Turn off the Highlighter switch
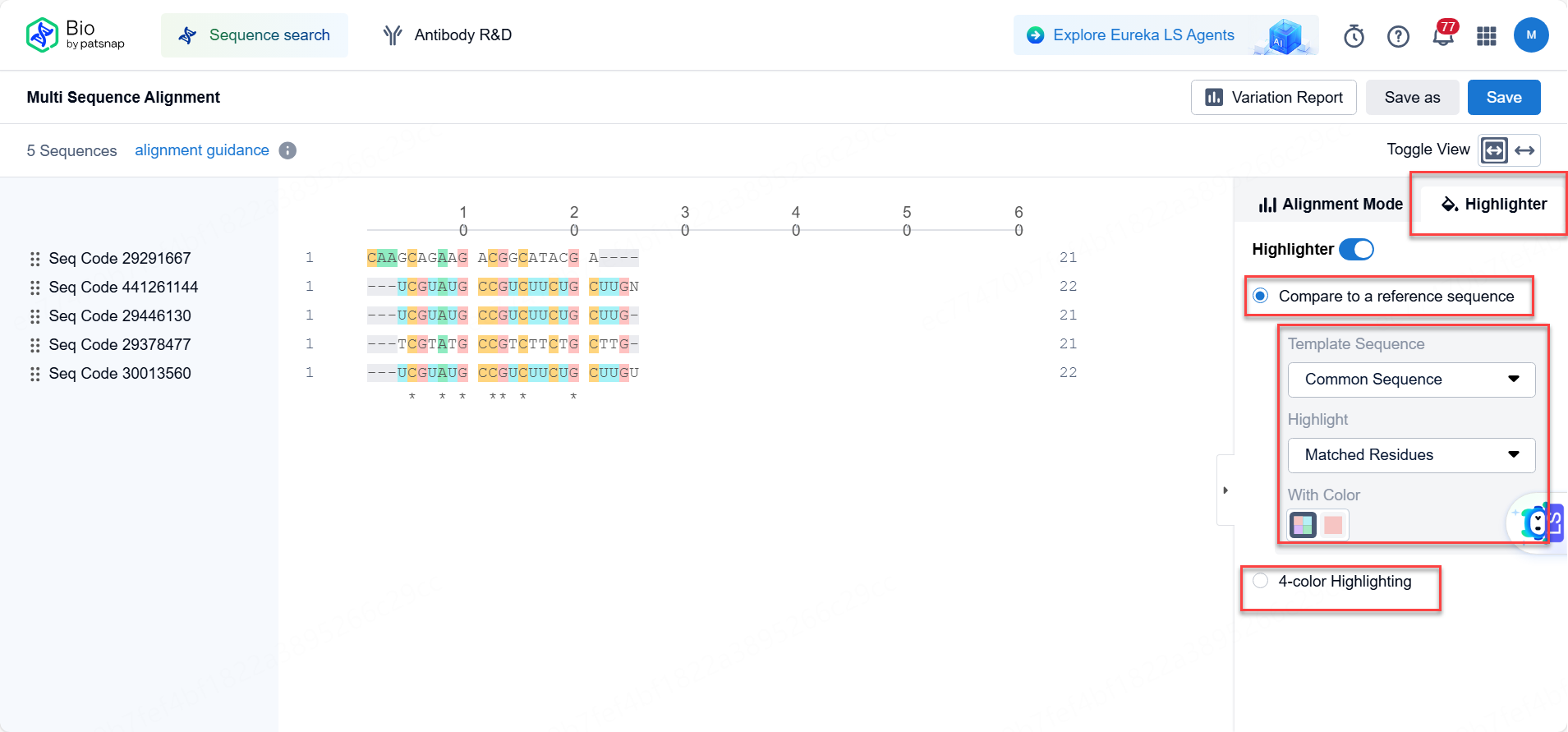Screen dimensions: 1568x732 1356,249
